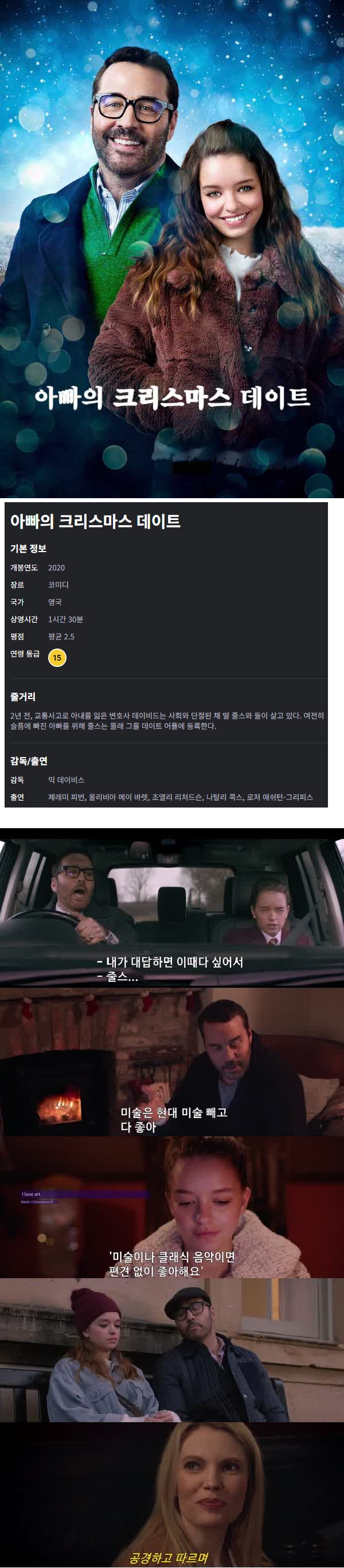The image size is (344, 1568).
Task: Click the 코미디 genre value
Action: pyautogui.click(x=58, y=584)
